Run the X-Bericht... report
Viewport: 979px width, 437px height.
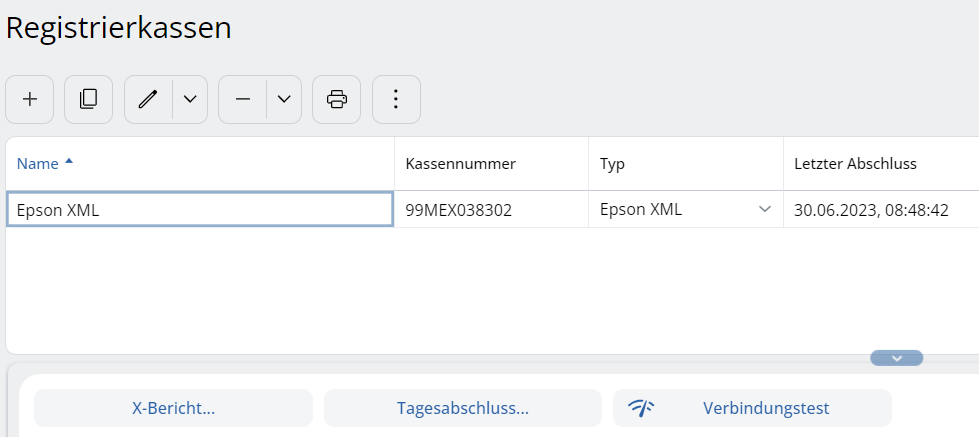pyautogui.click(x=174, y=408)
